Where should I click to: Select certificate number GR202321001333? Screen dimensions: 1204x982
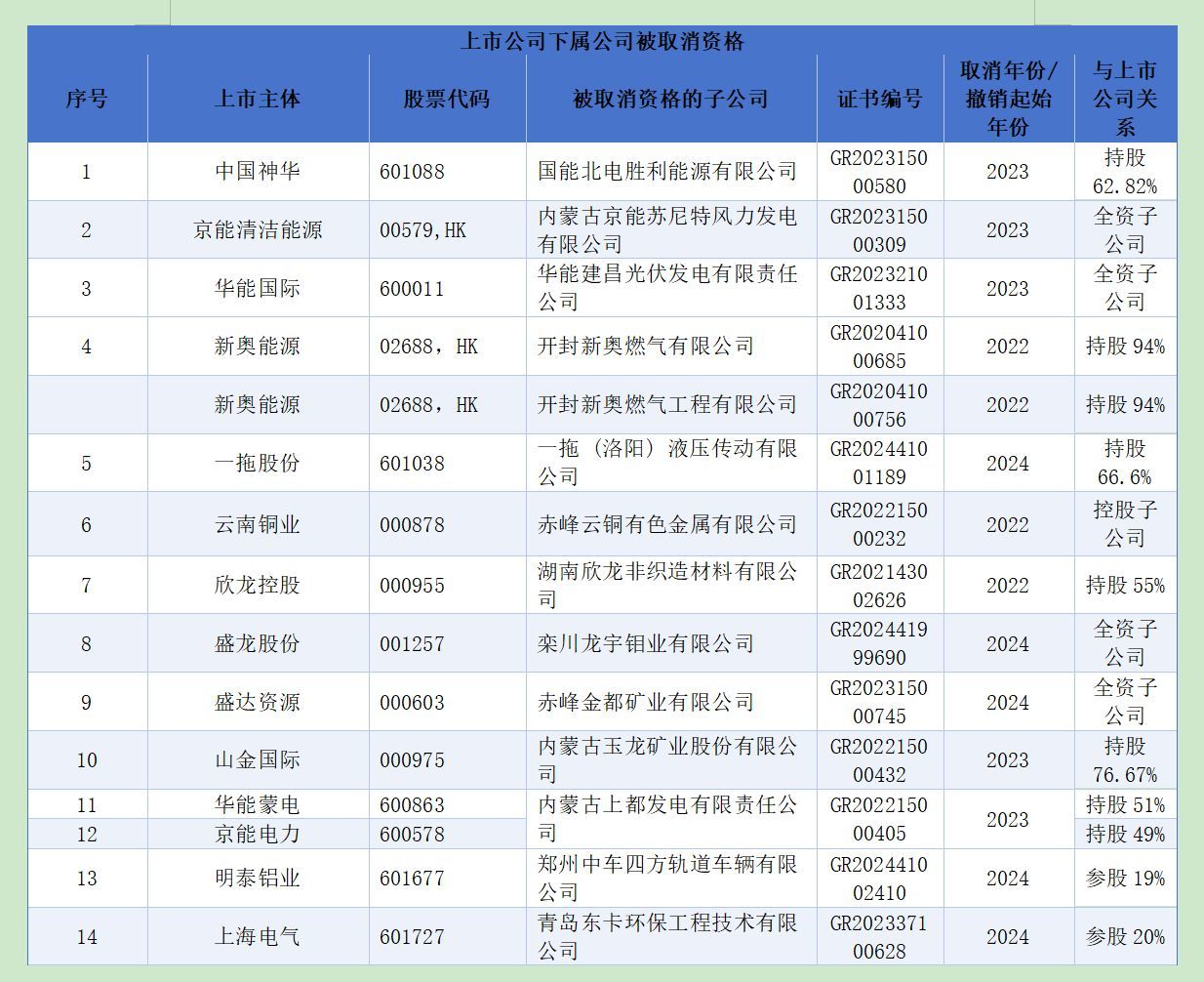(880, 288)
